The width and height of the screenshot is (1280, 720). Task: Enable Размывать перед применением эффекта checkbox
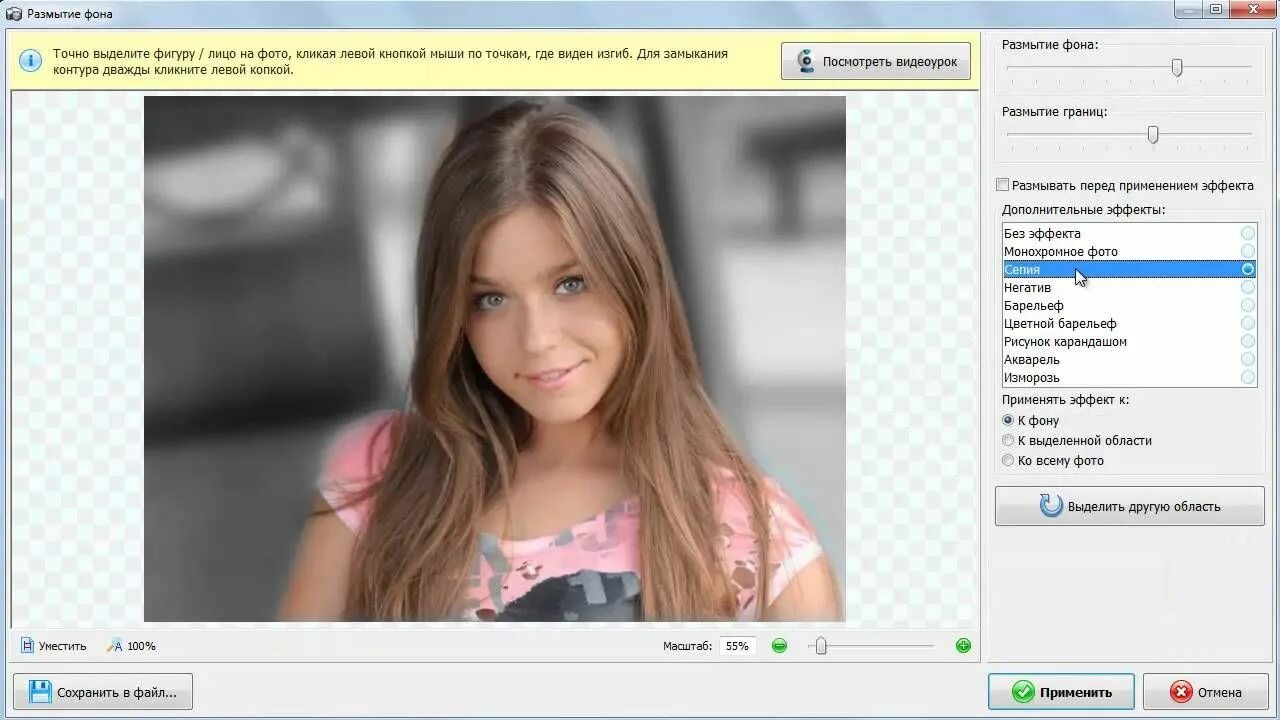tap(1003, 185)
